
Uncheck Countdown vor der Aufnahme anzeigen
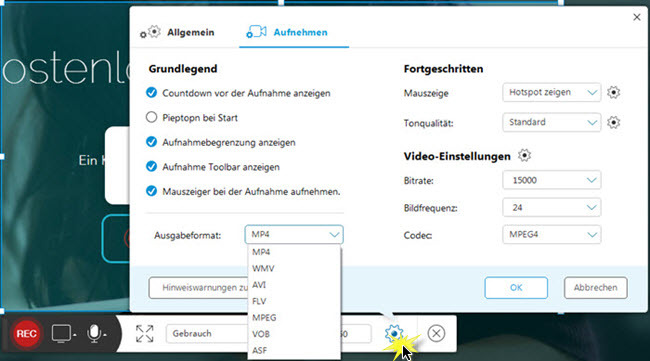pos(152,92)
